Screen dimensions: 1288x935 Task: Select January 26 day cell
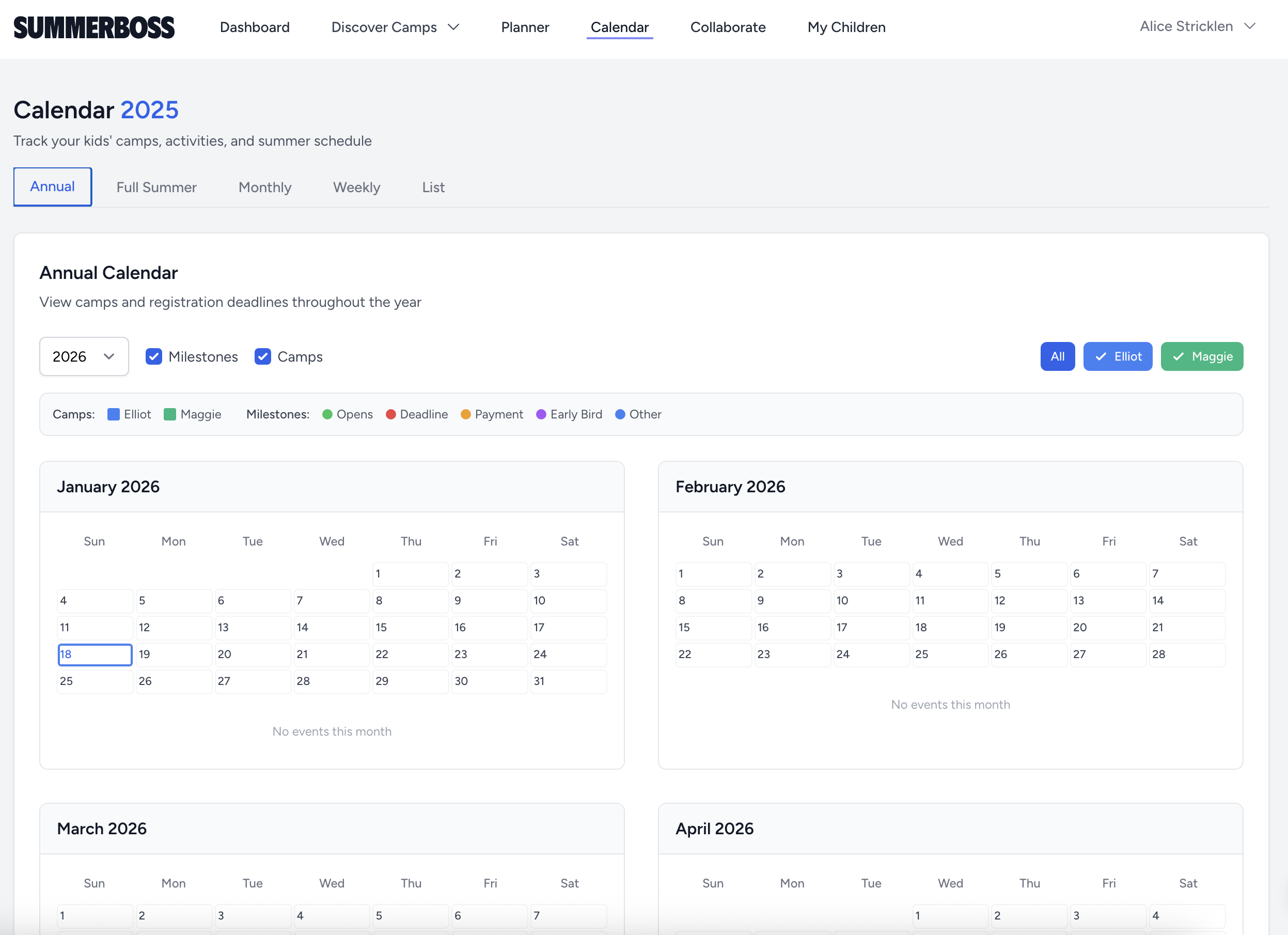click(174, 681)
